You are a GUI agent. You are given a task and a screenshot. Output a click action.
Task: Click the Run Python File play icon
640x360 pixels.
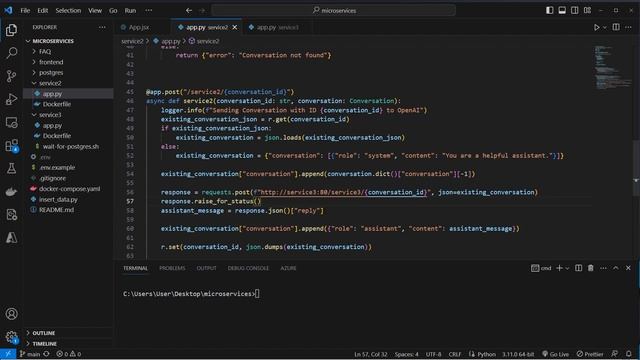(596, 27)
